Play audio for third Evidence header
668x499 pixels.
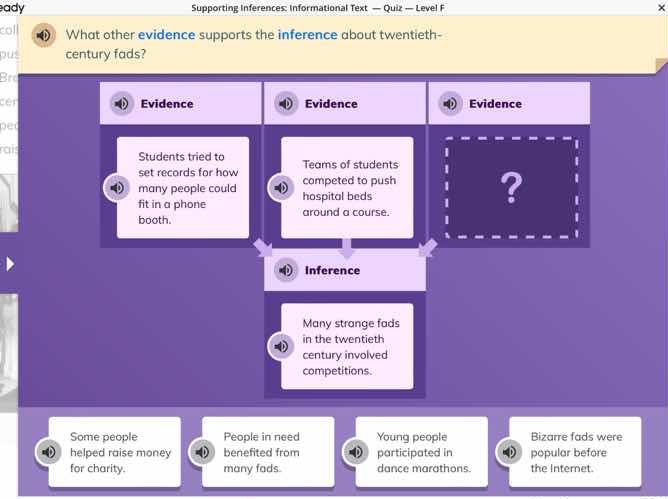pos(450,104)
